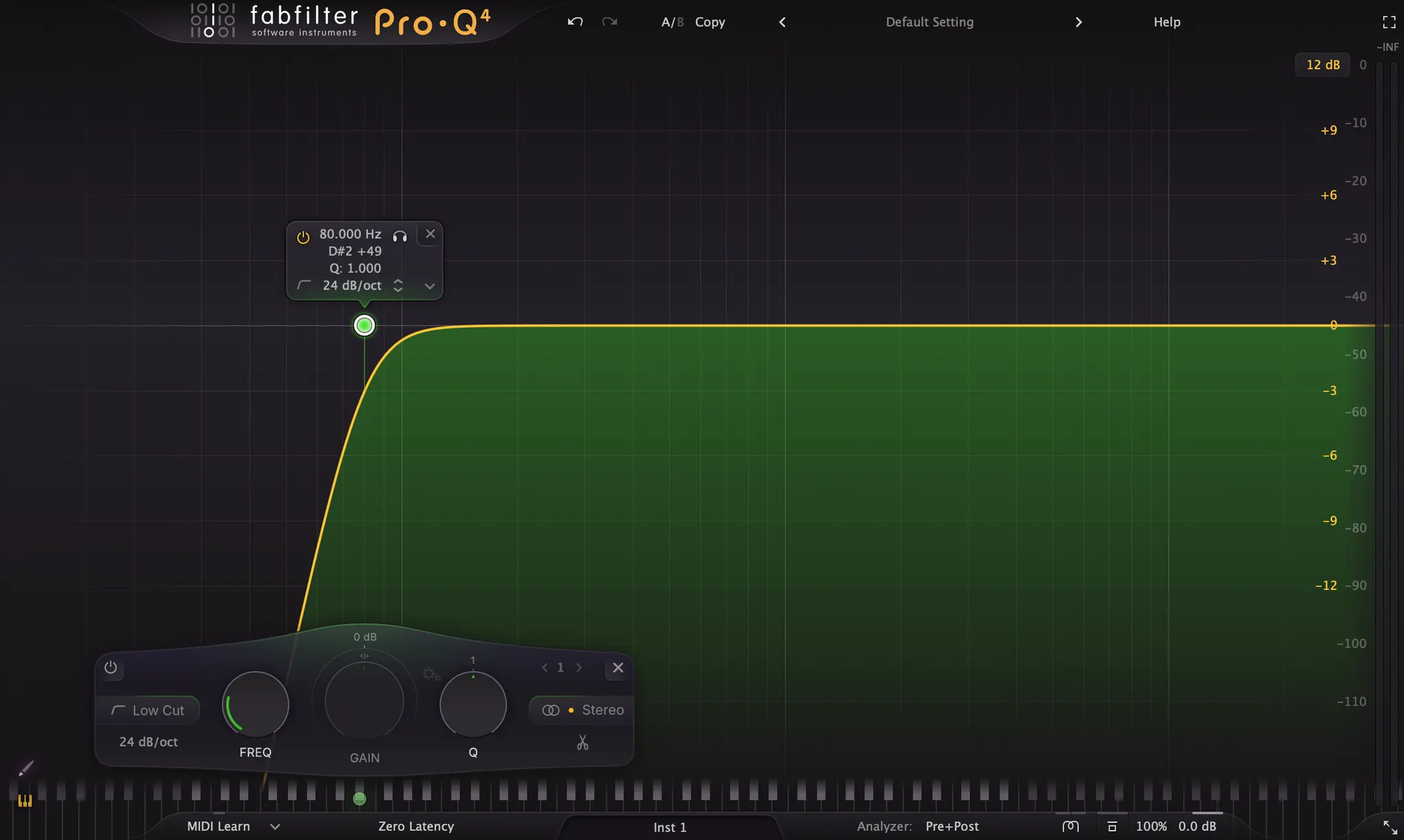Expand the MIDI Learn dropdown arrow
The image size is (1404, 840).
click(275, 826)
